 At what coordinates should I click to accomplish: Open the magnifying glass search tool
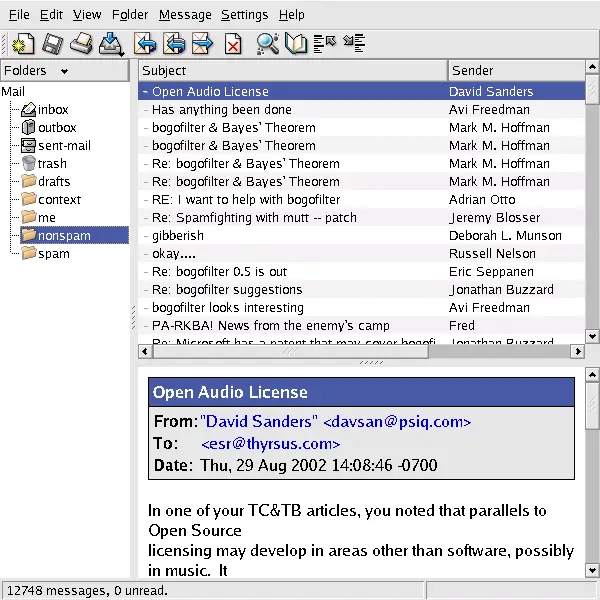tap(267, 43)
